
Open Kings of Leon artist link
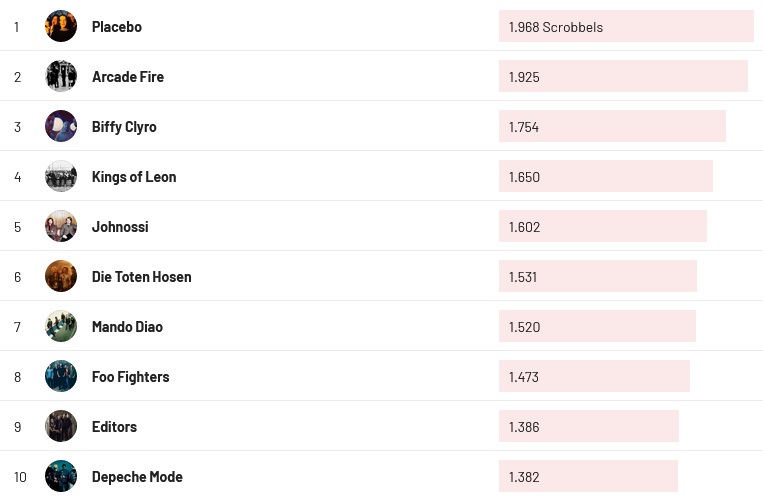pyautogui.click(x=134, y=177)
